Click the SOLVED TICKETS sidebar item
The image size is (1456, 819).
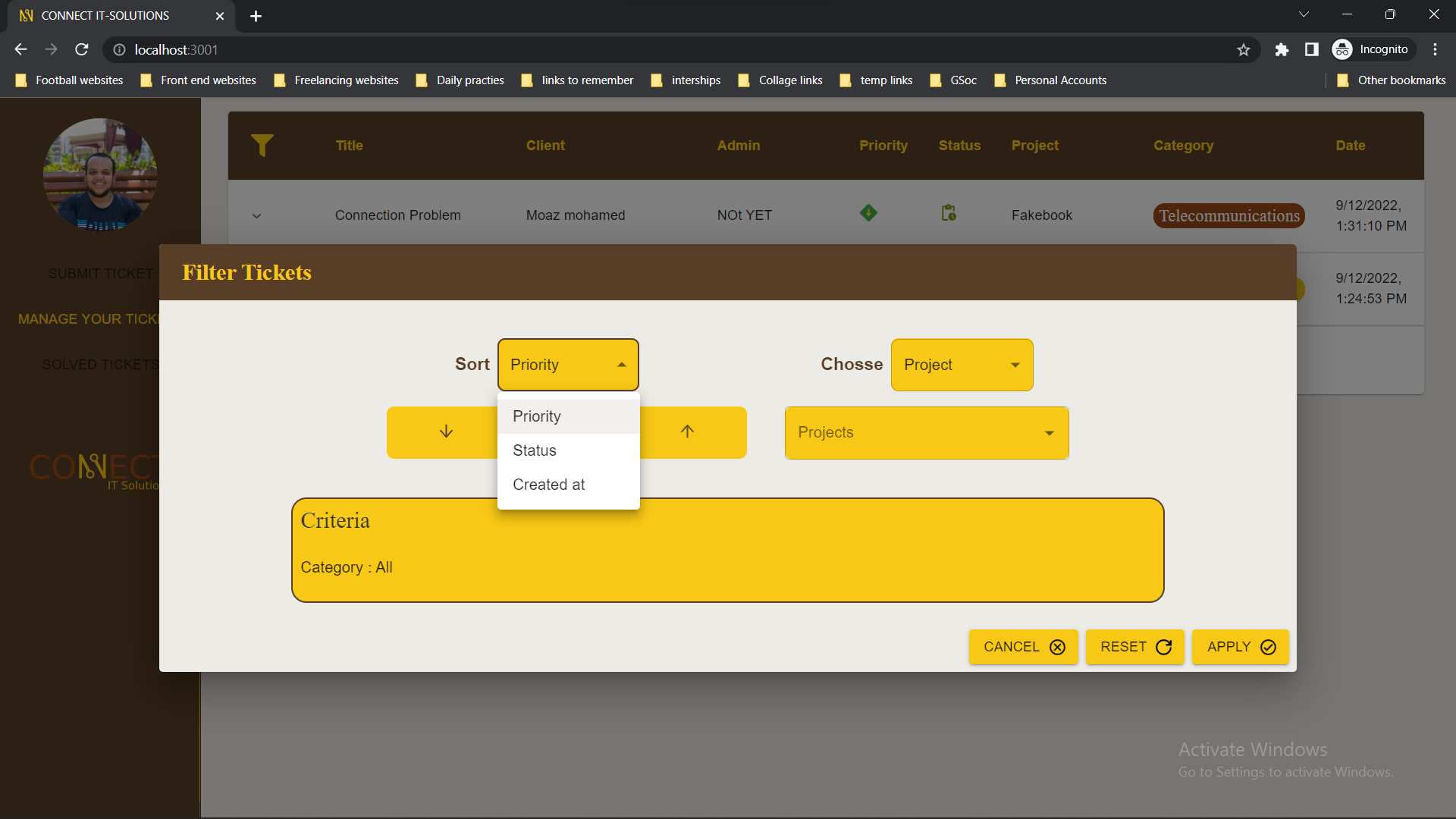coord(100,363)
